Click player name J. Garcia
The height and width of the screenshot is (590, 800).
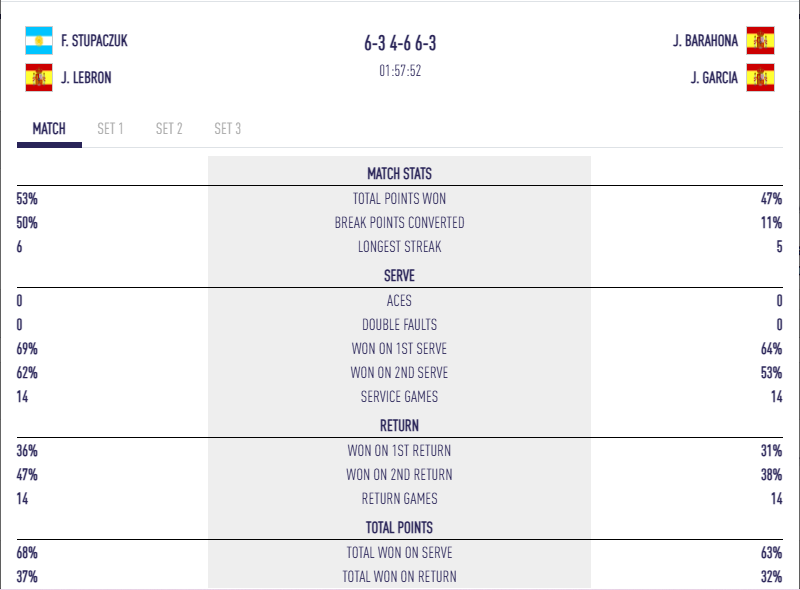point(714,77)
